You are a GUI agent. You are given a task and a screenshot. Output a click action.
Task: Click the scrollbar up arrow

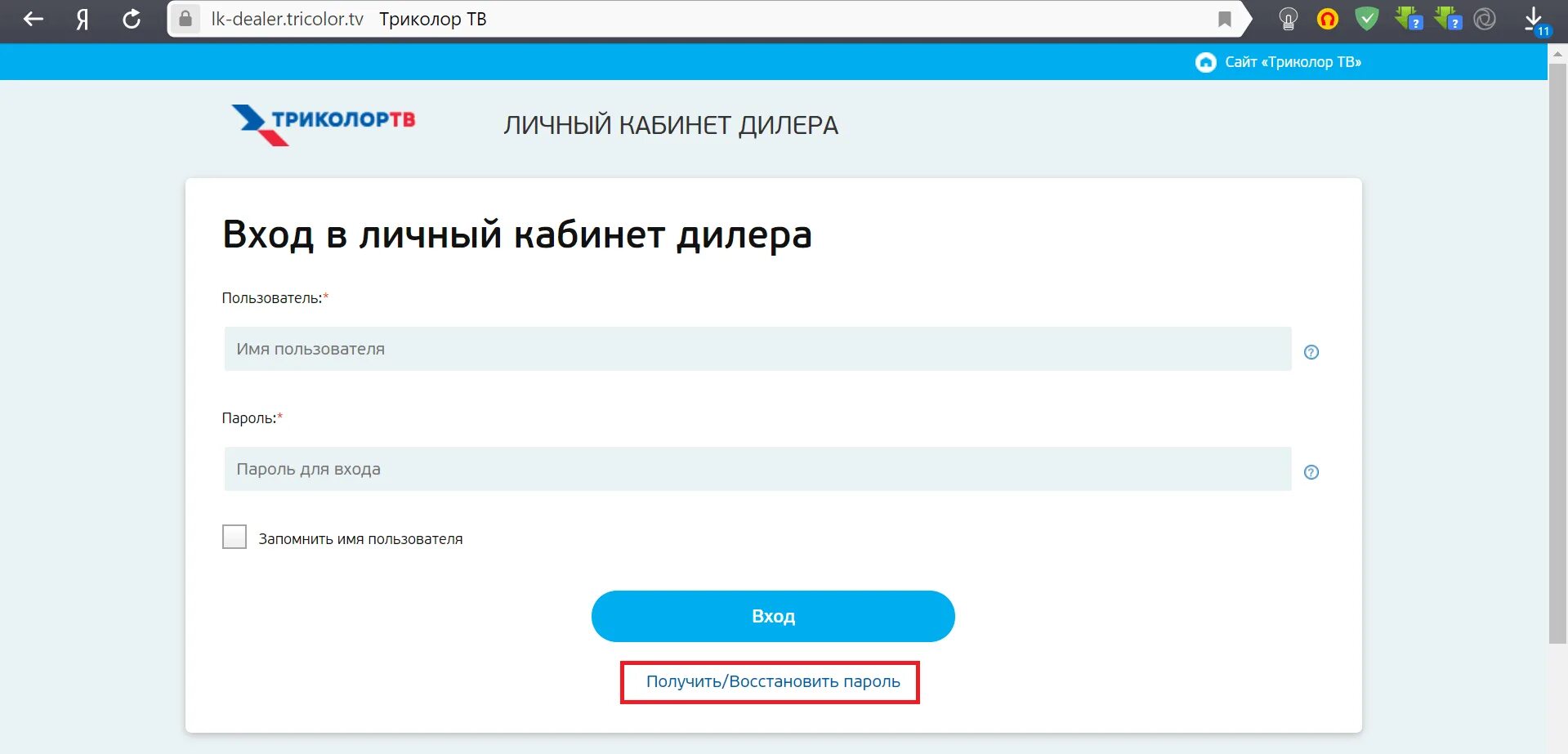1557,54
